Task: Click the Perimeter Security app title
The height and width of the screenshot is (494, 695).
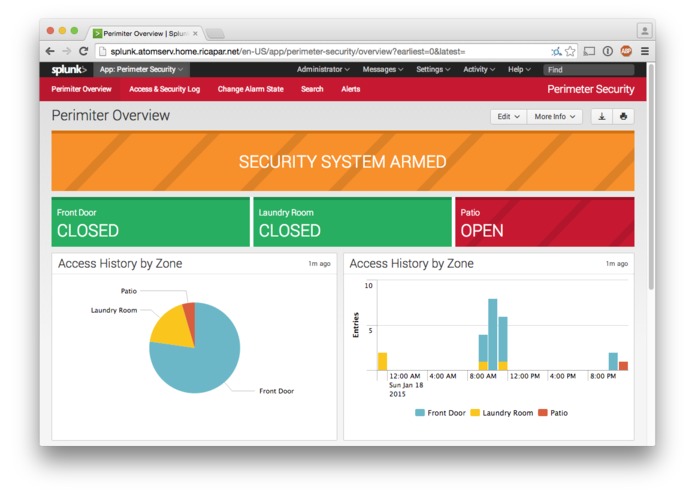Action: pos(590,89)
